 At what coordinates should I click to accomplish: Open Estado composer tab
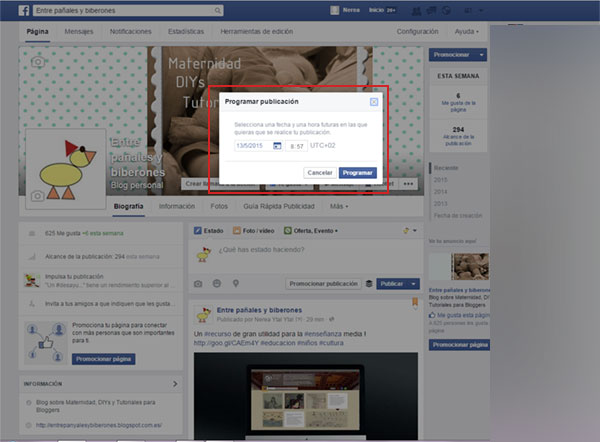coord(209,231)
